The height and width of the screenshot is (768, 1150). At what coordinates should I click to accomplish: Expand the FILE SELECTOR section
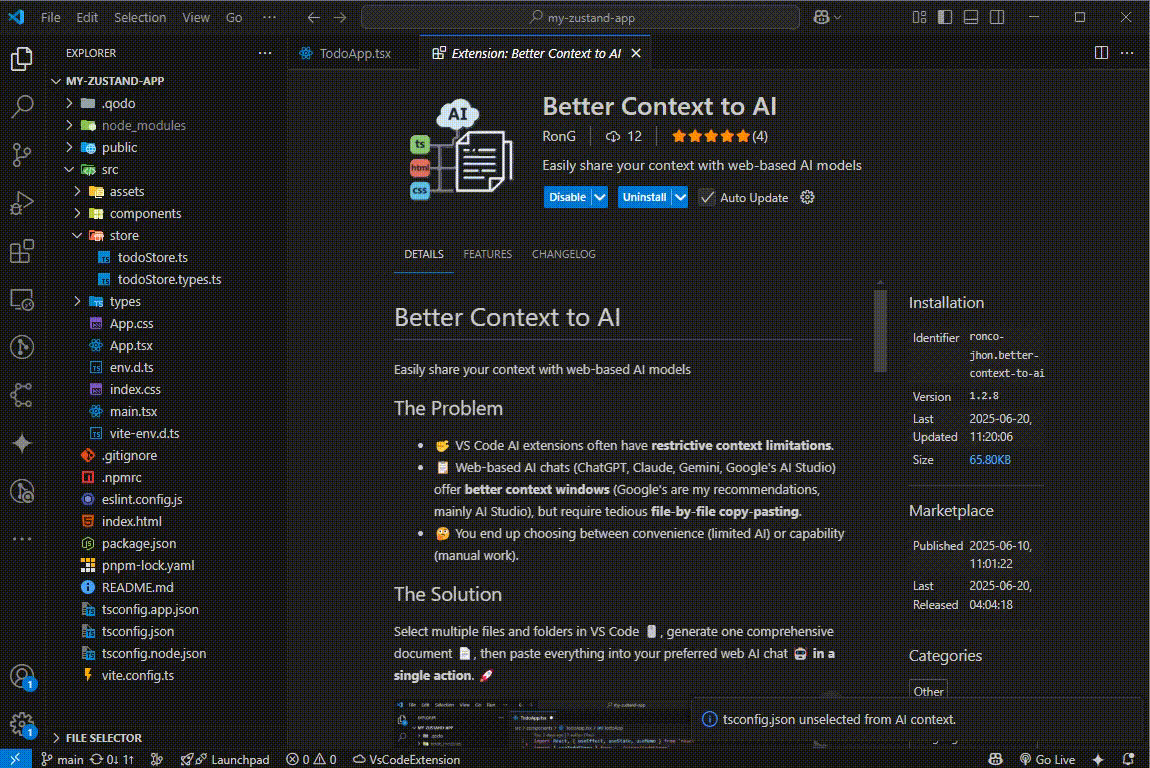click(x=103, y=738)
